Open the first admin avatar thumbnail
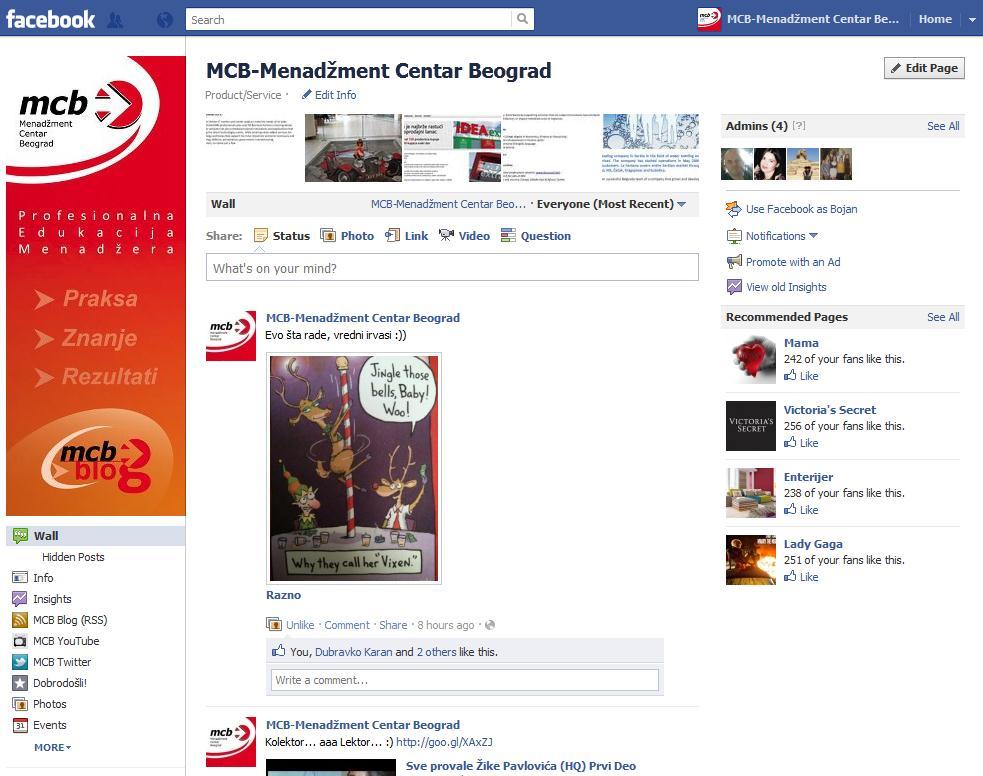 pos(737,164)
